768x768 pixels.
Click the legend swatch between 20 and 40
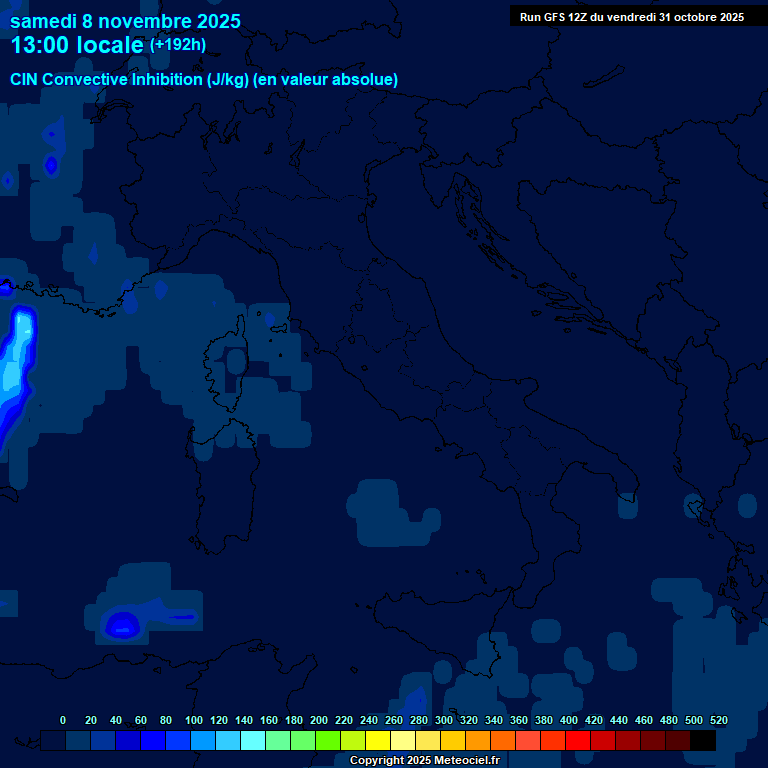click(103, 740)
